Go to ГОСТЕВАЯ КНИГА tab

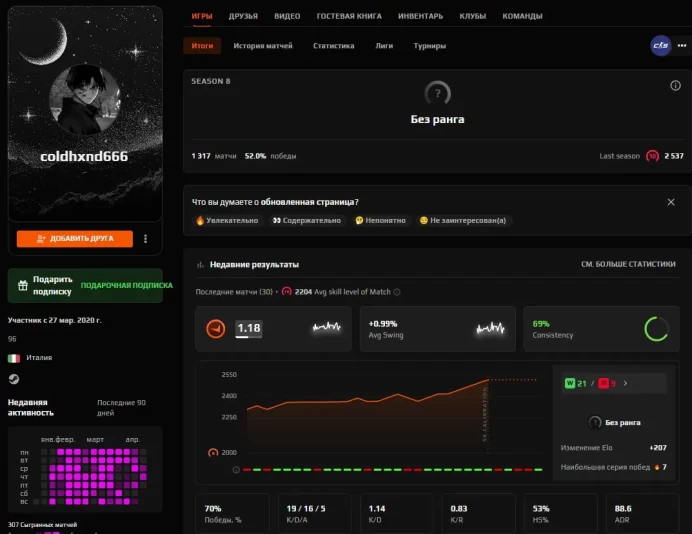point(349,16)
